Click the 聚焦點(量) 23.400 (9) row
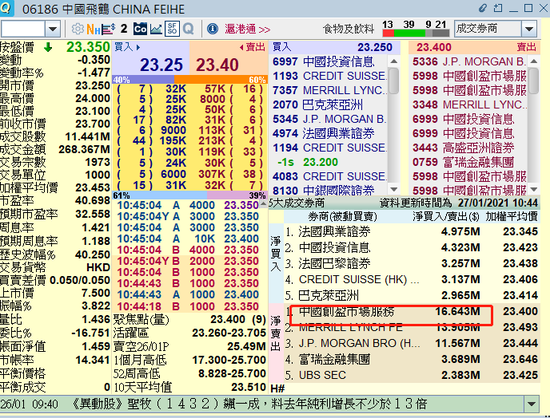 coord(190,319)
